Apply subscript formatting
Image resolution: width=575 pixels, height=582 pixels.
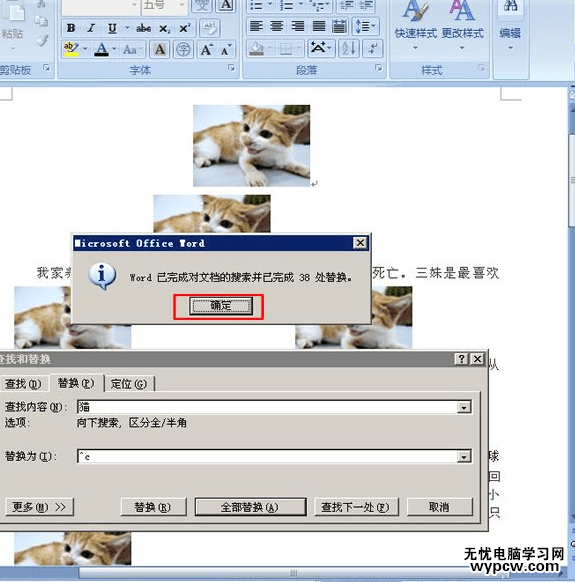[x=164, y=28]
